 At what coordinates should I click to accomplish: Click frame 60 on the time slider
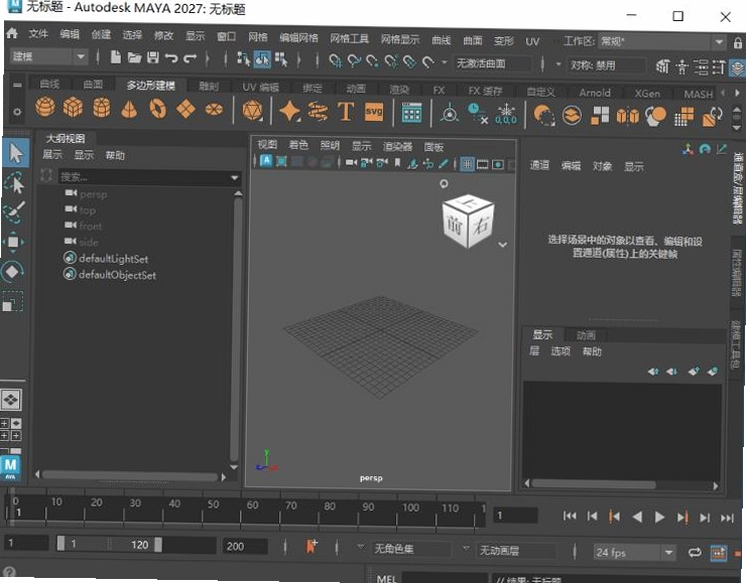coord(252,505)
